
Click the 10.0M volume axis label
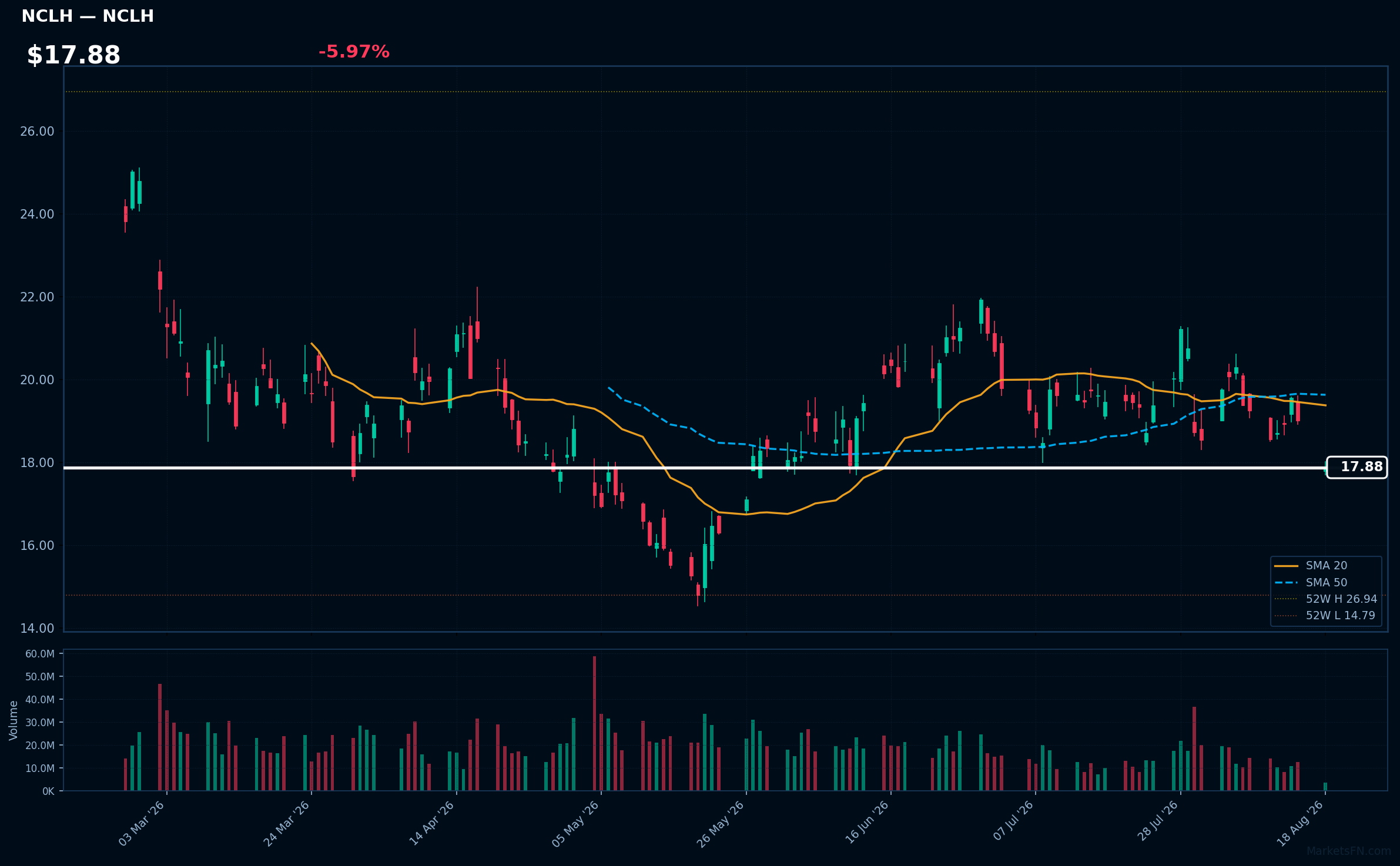pyautogui.click(x=40, y=768)
